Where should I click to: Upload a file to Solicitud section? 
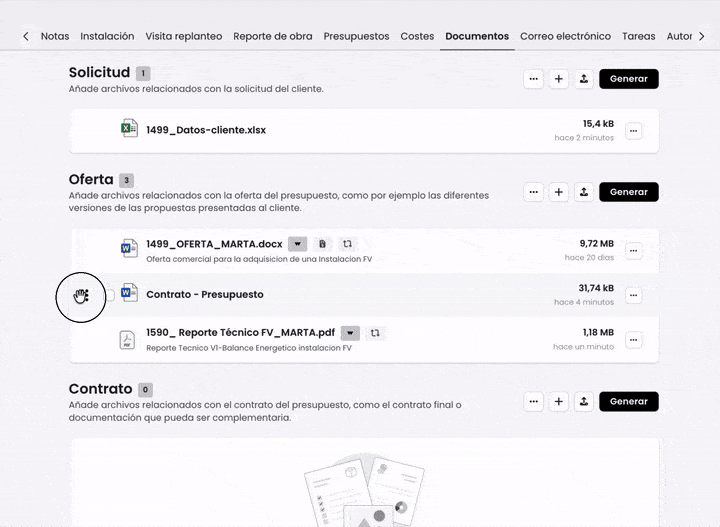pos(584,79)
